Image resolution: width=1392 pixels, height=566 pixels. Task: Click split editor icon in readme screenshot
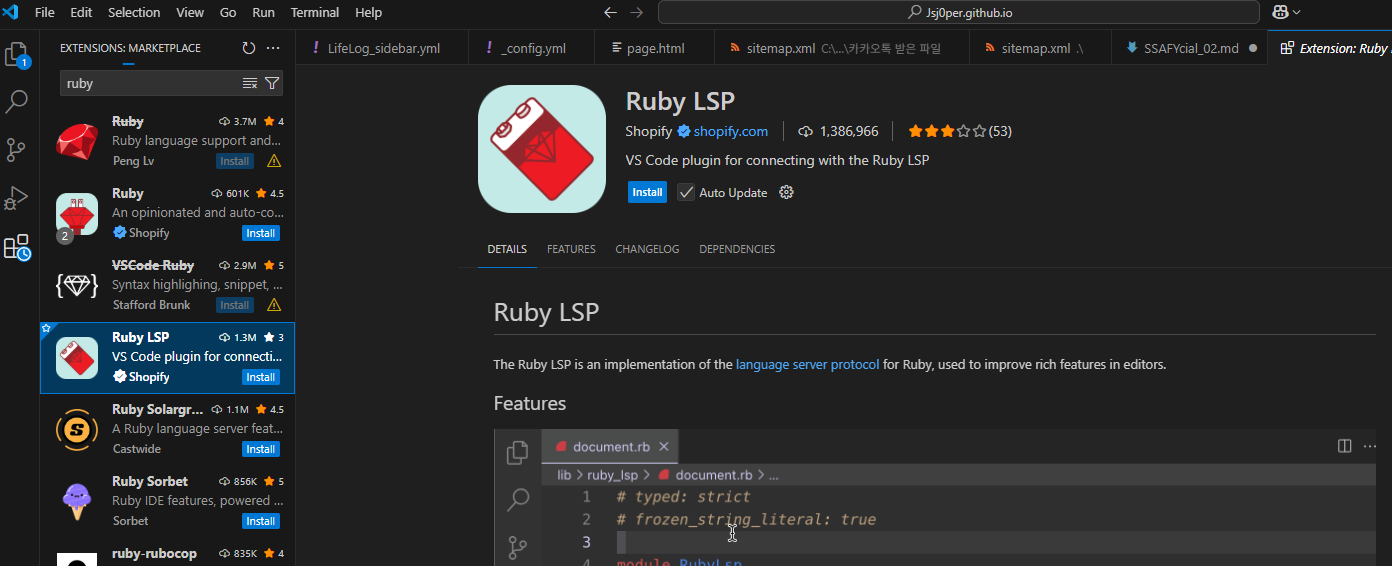1345,446
